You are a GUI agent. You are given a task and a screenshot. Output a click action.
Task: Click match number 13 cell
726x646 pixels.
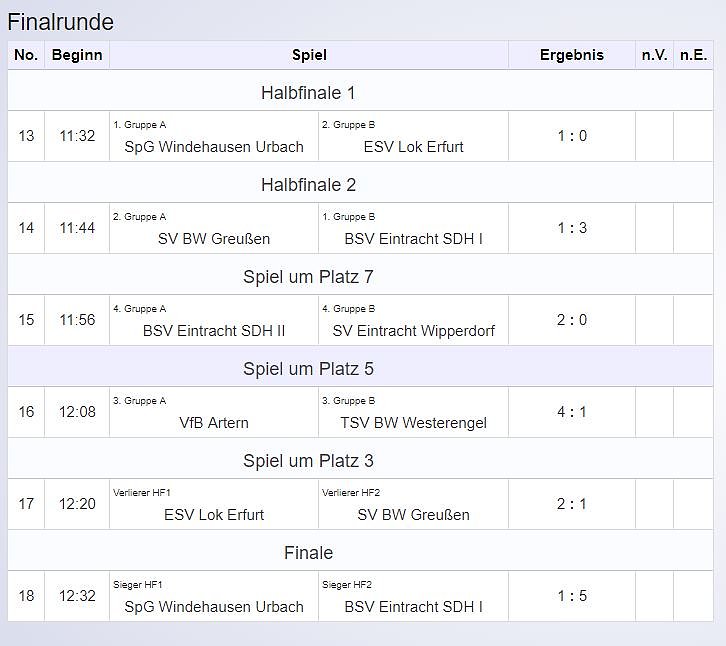pos(26,136)
